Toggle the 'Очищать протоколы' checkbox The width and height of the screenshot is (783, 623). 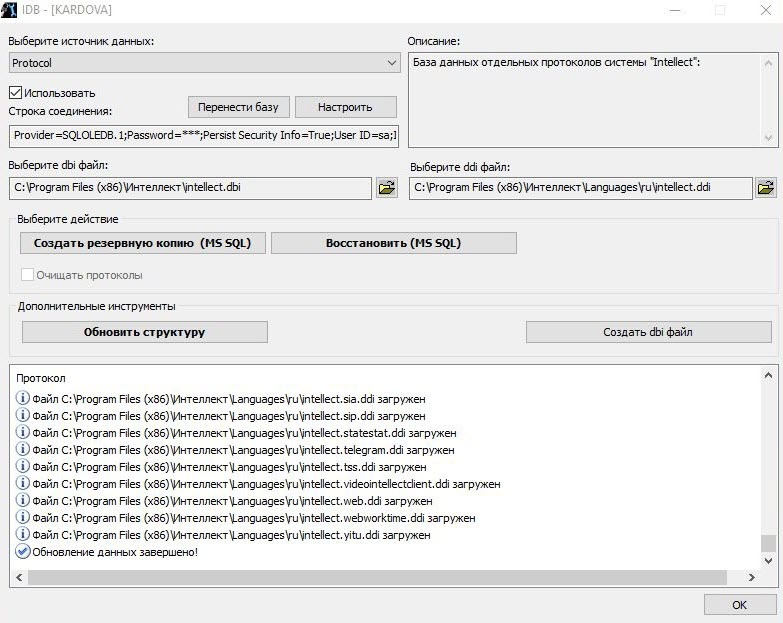[27, 275]
